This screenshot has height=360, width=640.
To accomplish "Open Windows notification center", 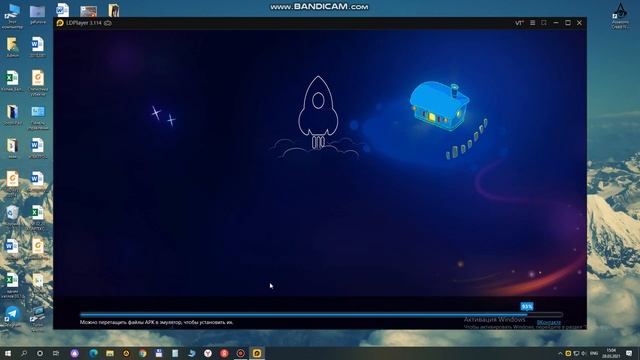I will point(629,353).
